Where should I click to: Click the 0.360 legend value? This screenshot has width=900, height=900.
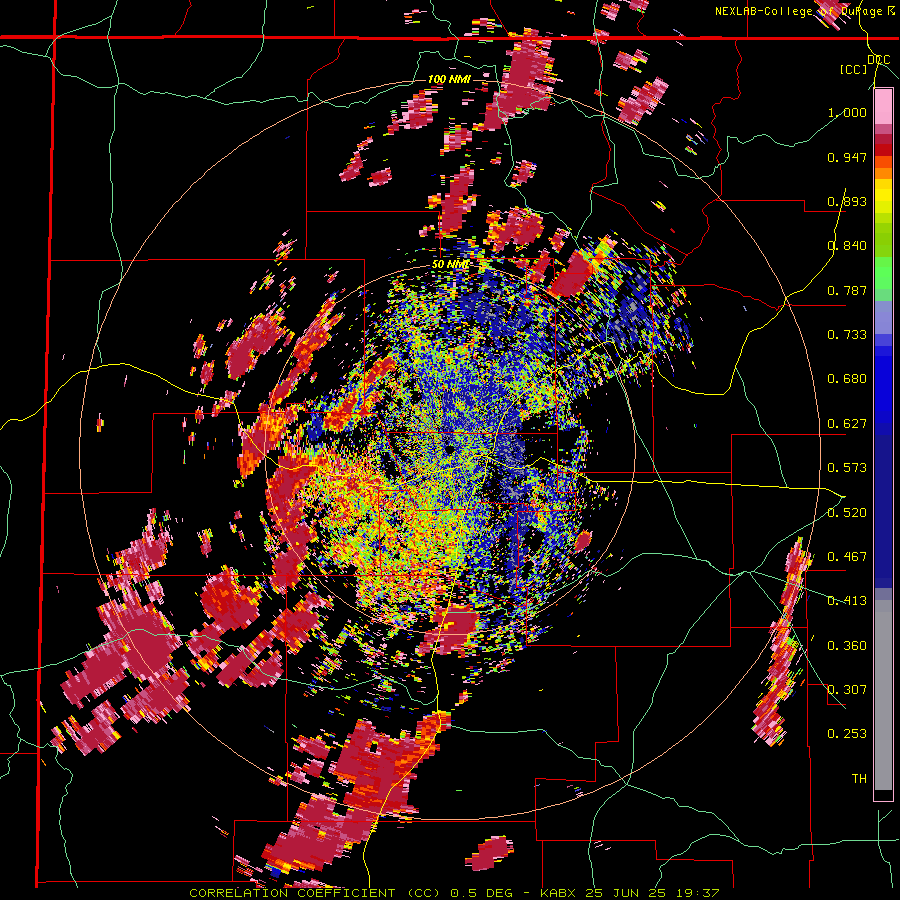click(847, 646)
